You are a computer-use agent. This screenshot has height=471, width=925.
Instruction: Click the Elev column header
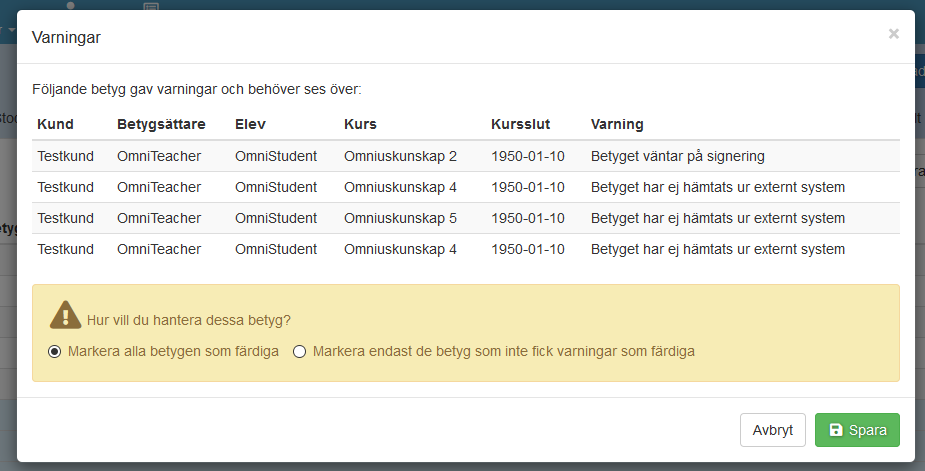251,125
